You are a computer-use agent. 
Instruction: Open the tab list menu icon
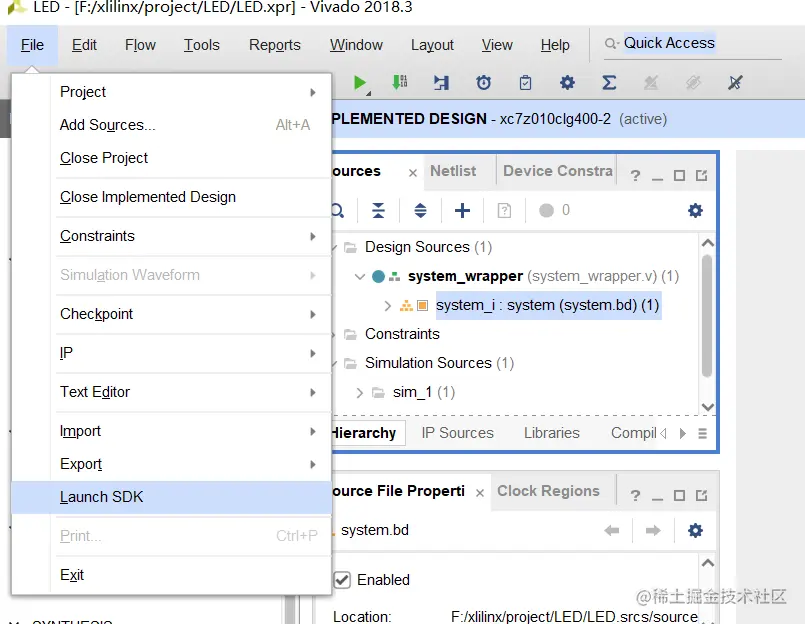pyautogui.click(x=702, y=433)
